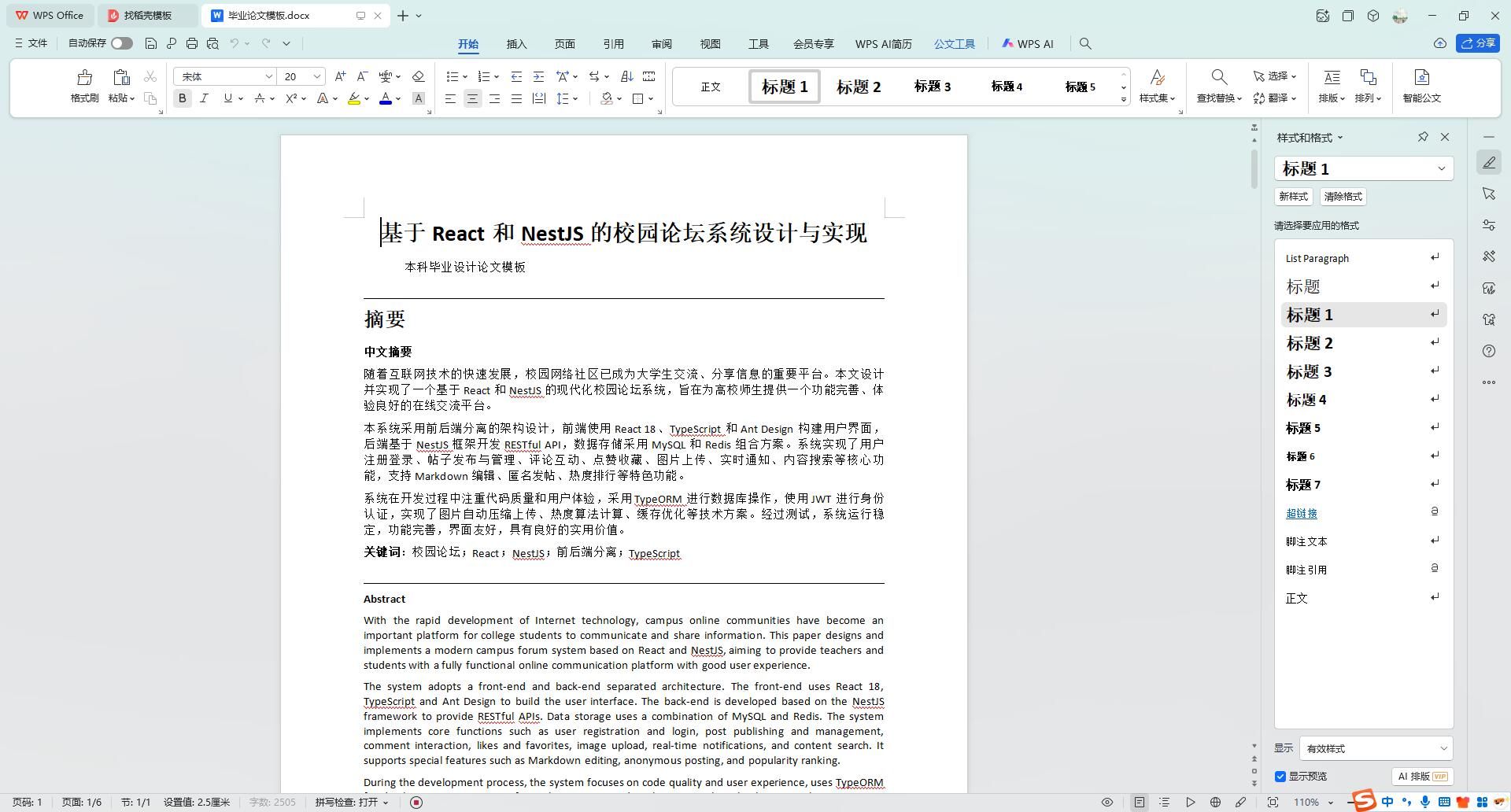1511x812 pixels.
Task: Switch to the 插入 ribbon tab
Action: point(516,44)
